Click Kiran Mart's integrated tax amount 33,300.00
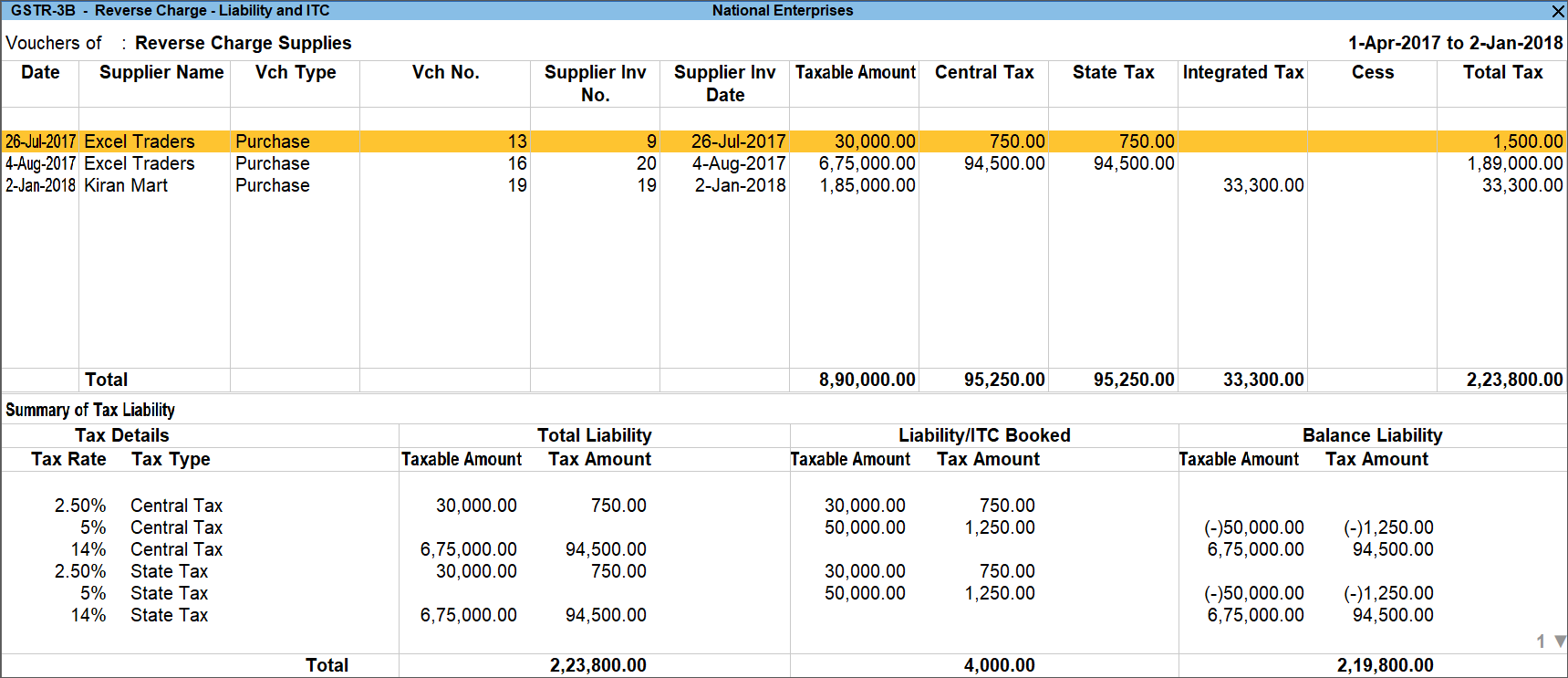 point(1262,185)
